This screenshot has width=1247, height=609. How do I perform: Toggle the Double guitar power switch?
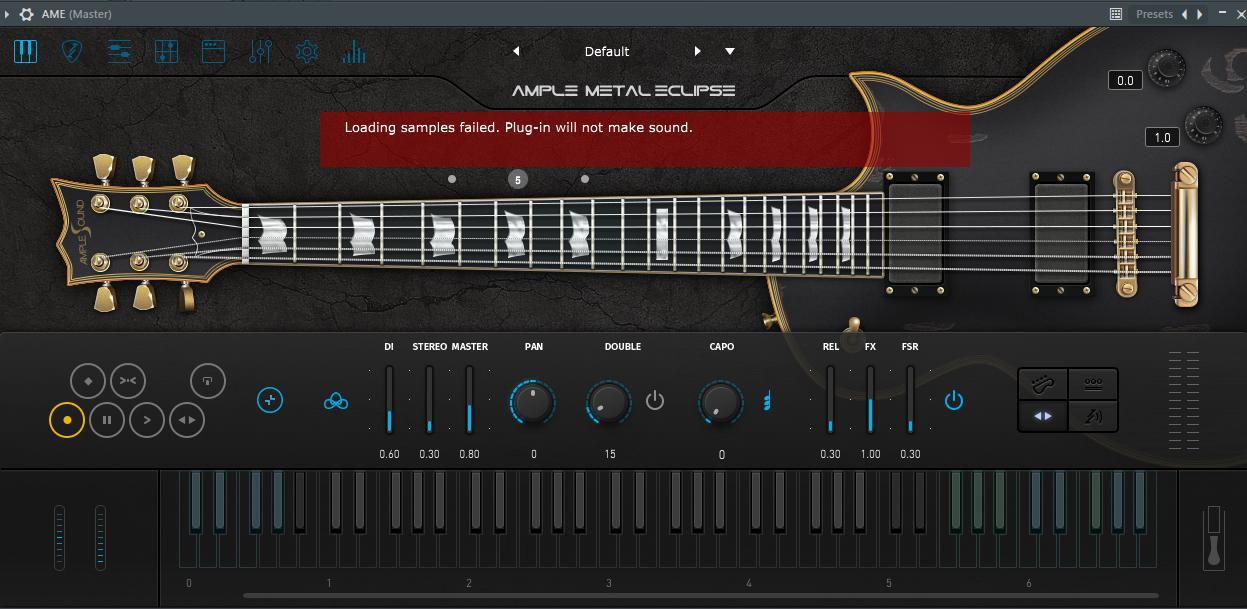pyautogui.click(x=655, y=401)
